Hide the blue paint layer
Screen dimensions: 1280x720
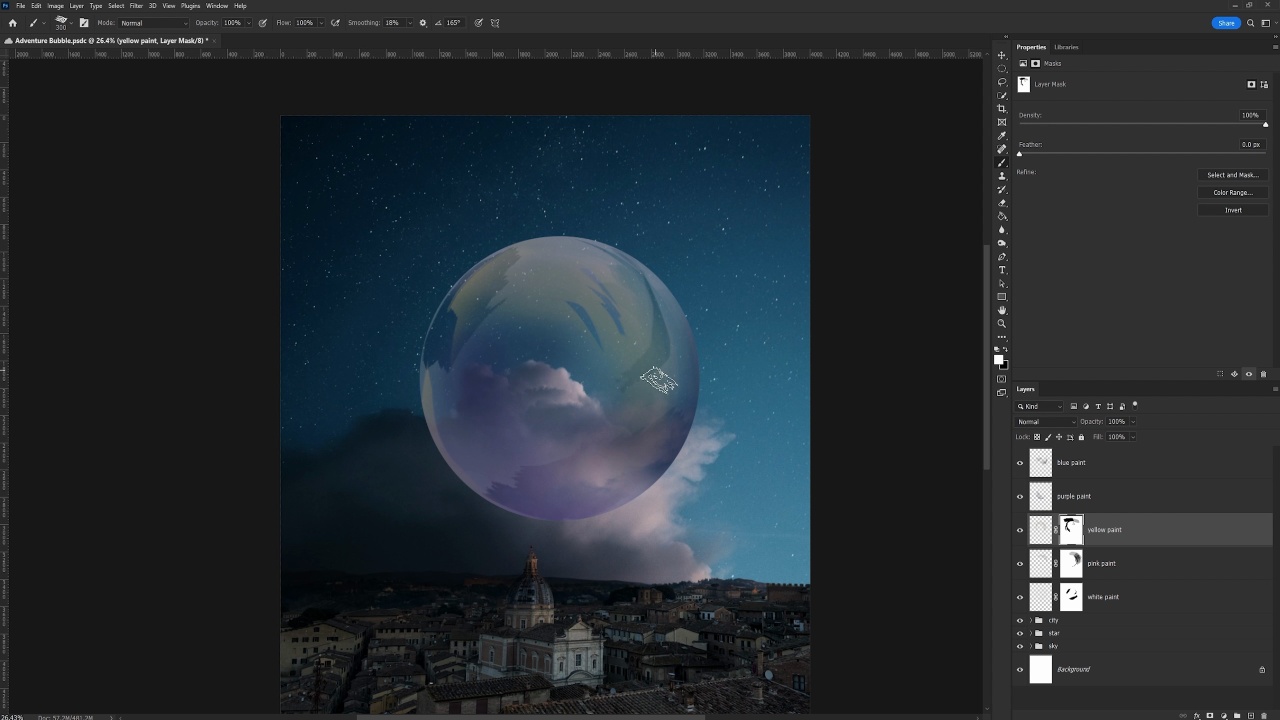[1020, 463]
